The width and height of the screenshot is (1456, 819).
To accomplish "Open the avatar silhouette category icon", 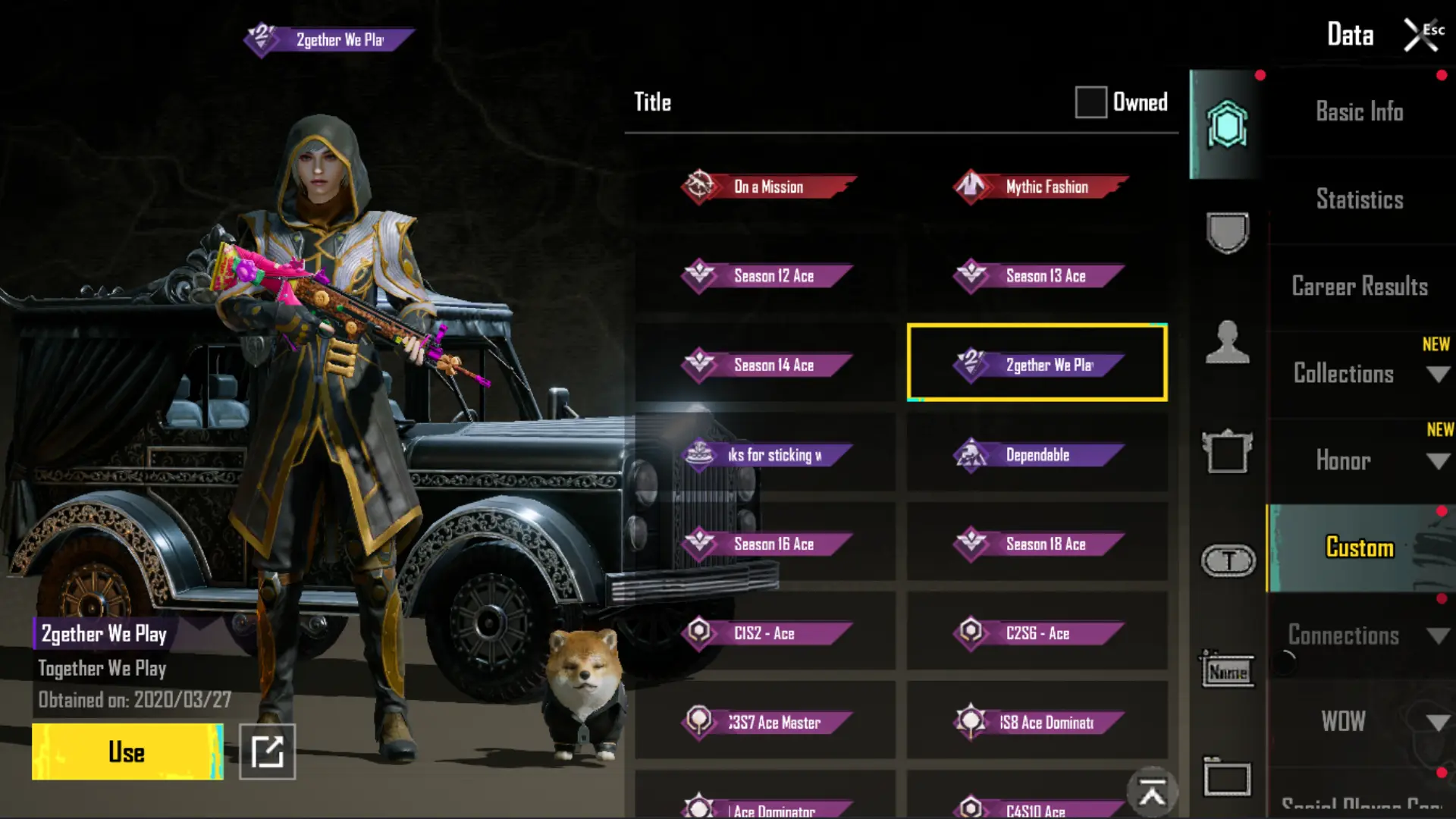I will pyautogui.click(x=1227, y=342).
